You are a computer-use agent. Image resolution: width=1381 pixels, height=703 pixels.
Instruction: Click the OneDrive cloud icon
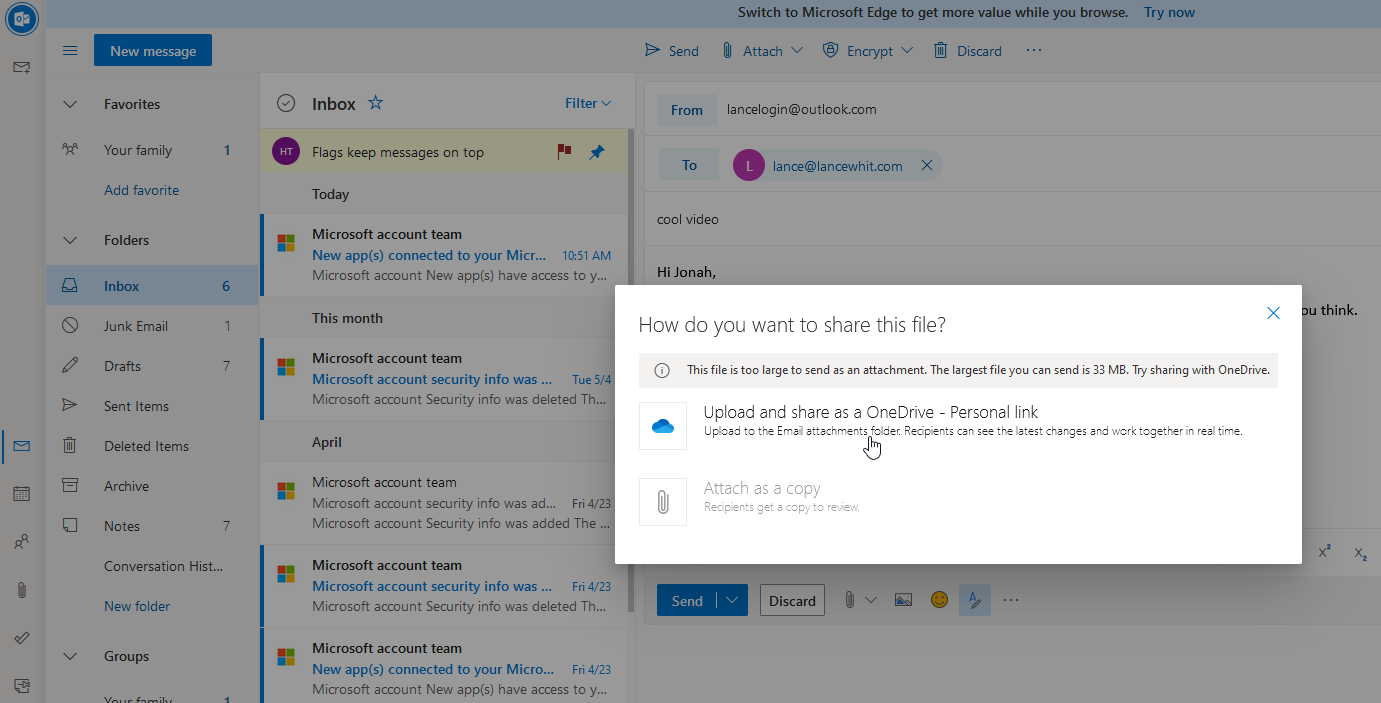click(663, 426)
